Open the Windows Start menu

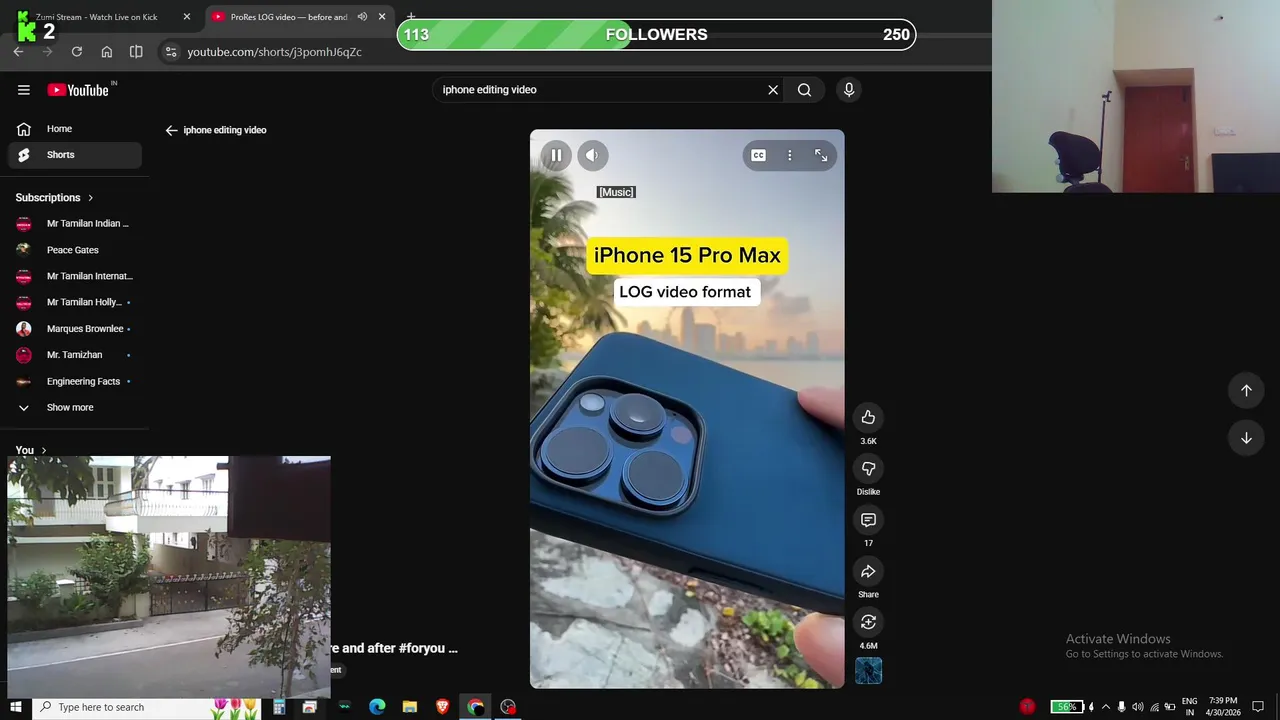[15, 707]
